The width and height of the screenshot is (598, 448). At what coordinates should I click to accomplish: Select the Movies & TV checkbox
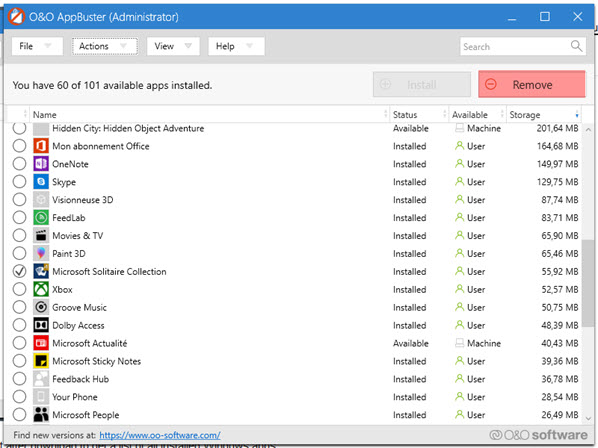19,236
